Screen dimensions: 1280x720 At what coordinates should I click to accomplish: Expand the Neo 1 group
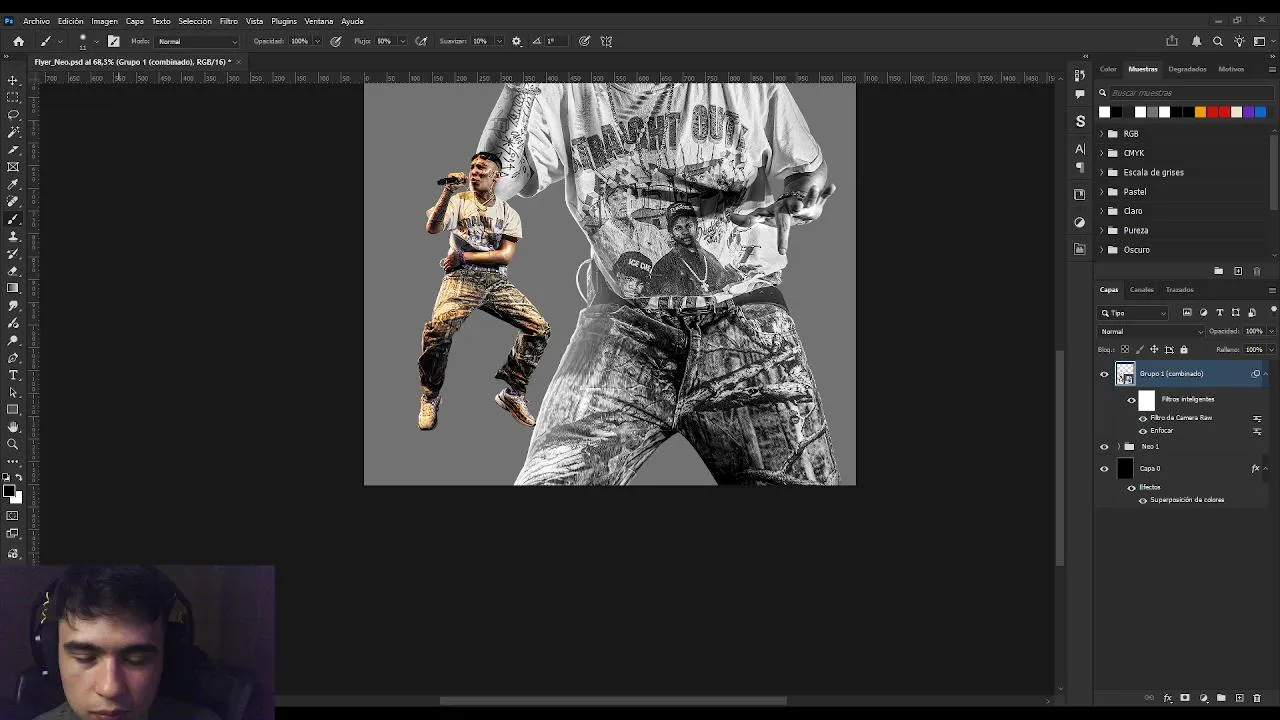(x=1118, y=447)
